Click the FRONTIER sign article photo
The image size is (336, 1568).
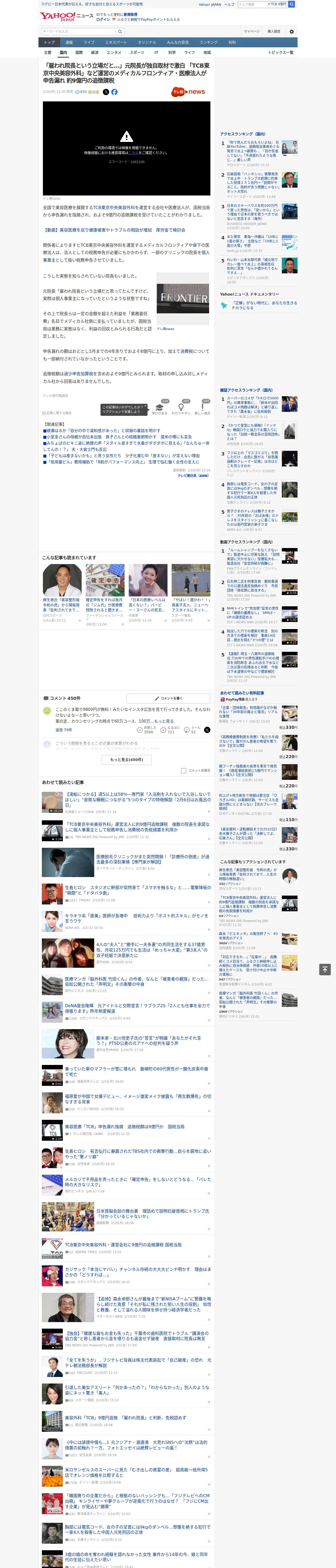pos(183,299)
